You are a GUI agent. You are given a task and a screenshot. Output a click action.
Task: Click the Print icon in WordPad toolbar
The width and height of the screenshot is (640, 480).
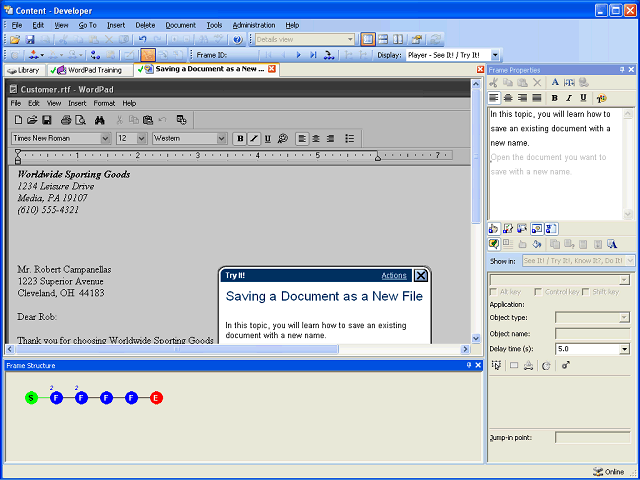point(66,120)
